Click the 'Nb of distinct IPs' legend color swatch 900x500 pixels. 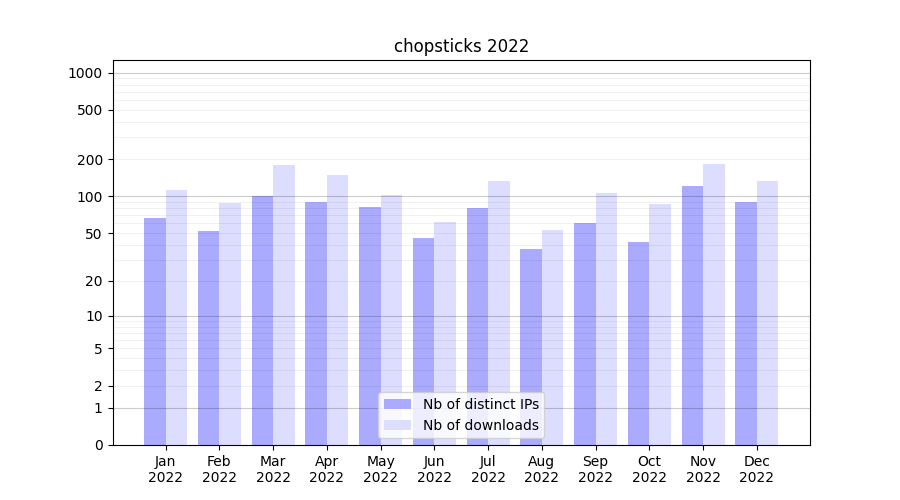point(397,404)
